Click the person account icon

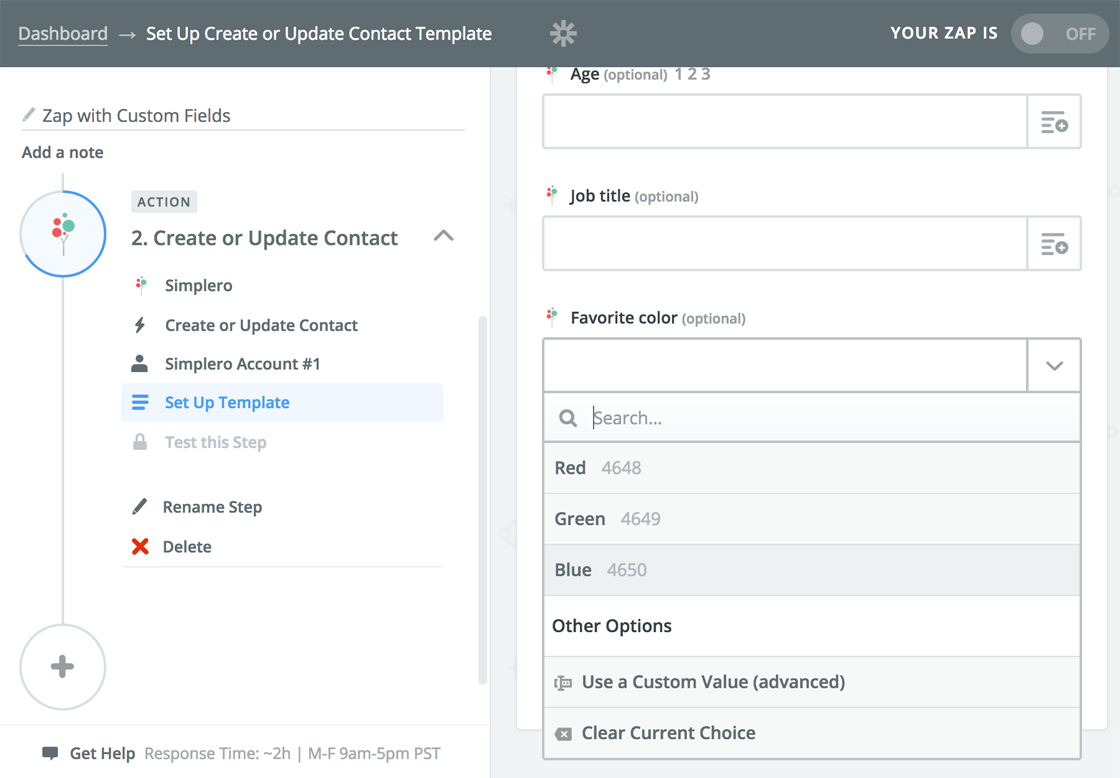[x=140, y=364]
